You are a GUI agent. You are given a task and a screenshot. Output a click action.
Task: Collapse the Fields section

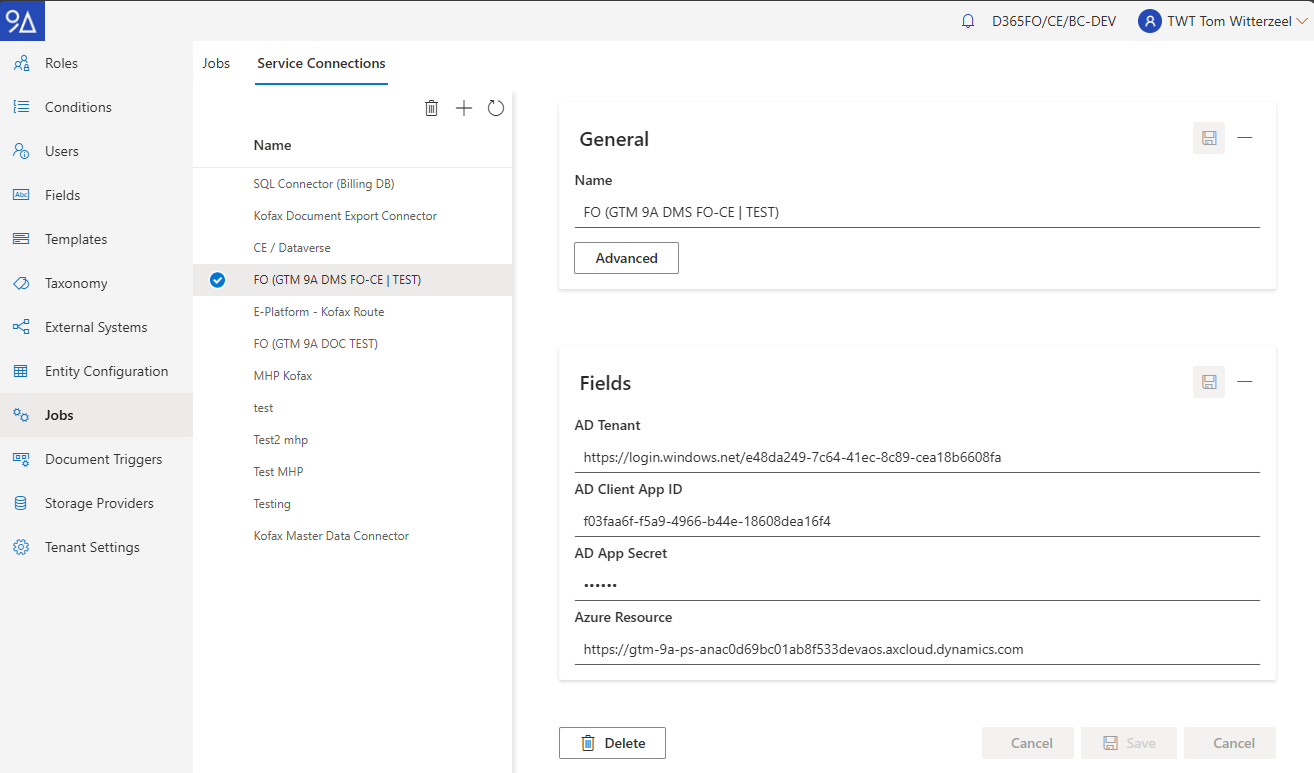tap(1245, 382)
